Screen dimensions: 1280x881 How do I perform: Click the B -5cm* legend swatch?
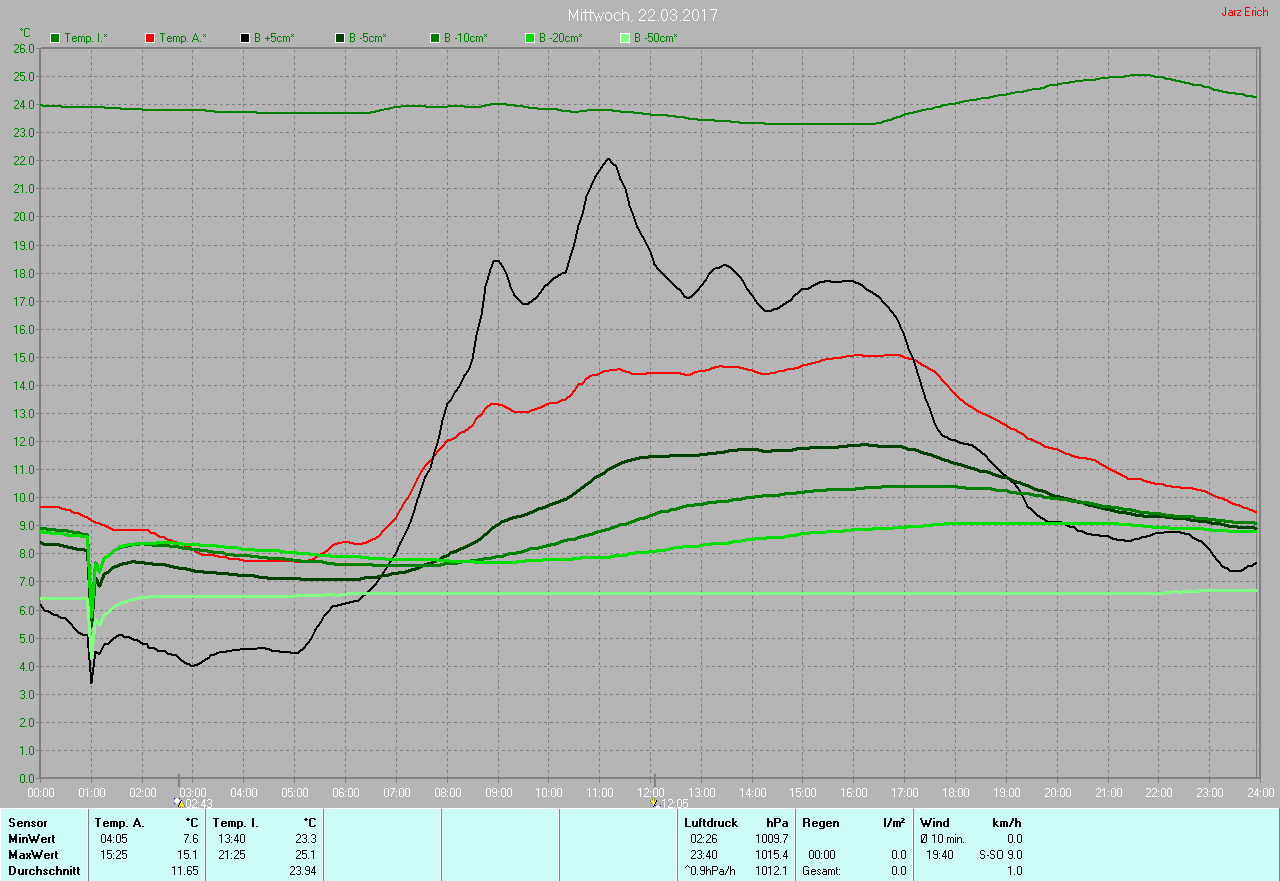340,38
